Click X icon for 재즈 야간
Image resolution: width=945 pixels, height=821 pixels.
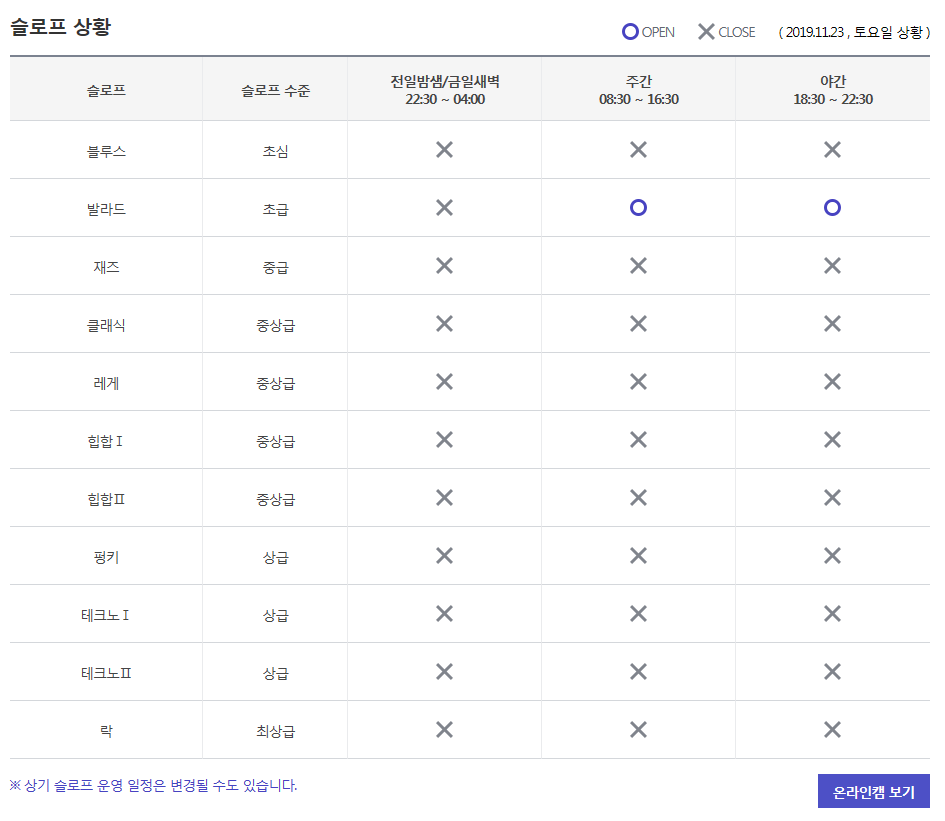pos(832,265)
